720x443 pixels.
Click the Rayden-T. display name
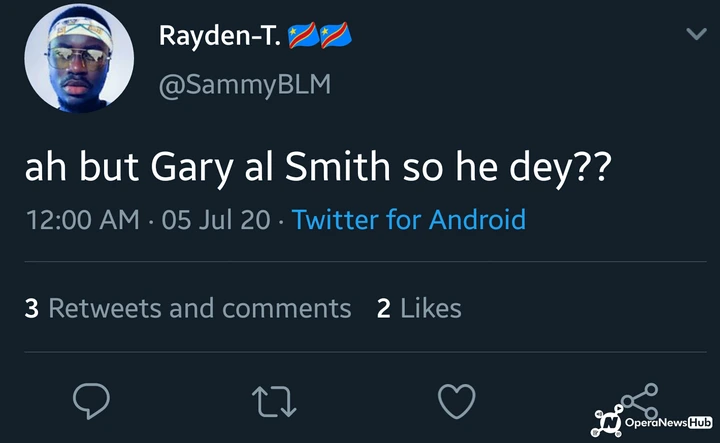[x=218, y=37]
